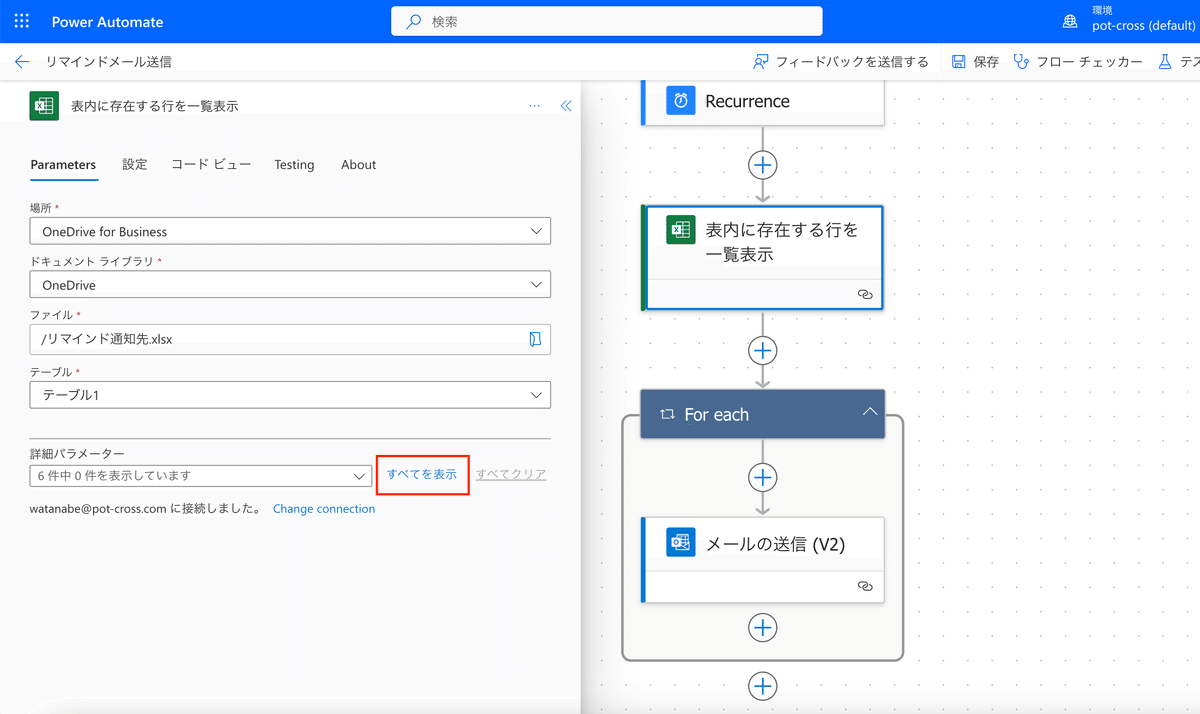Click the すべてクリア link
The height and width of the screenshot is (714, 1200).
point(511,475)
